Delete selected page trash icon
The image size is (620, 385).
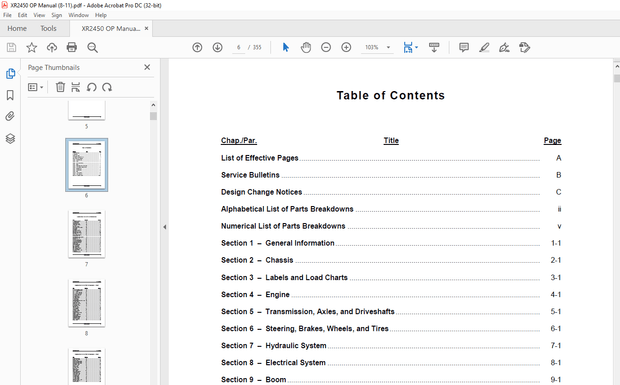60,87
